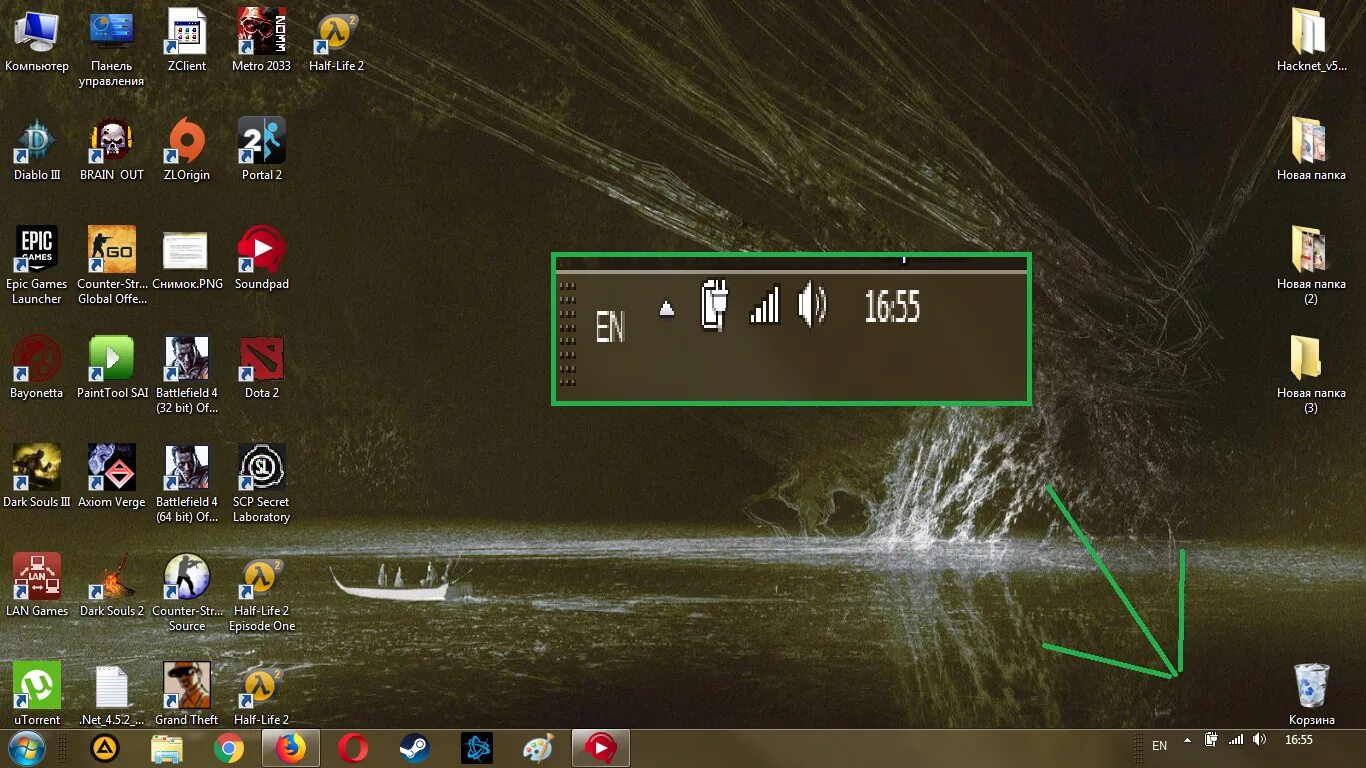Select the uTorrent desktop icon

click(x=37, y=693)
